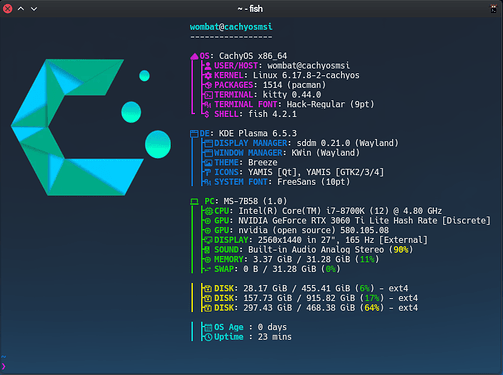Click the picture icon beside THEME
Screen dimensions: 503x375
click(208, 163)
